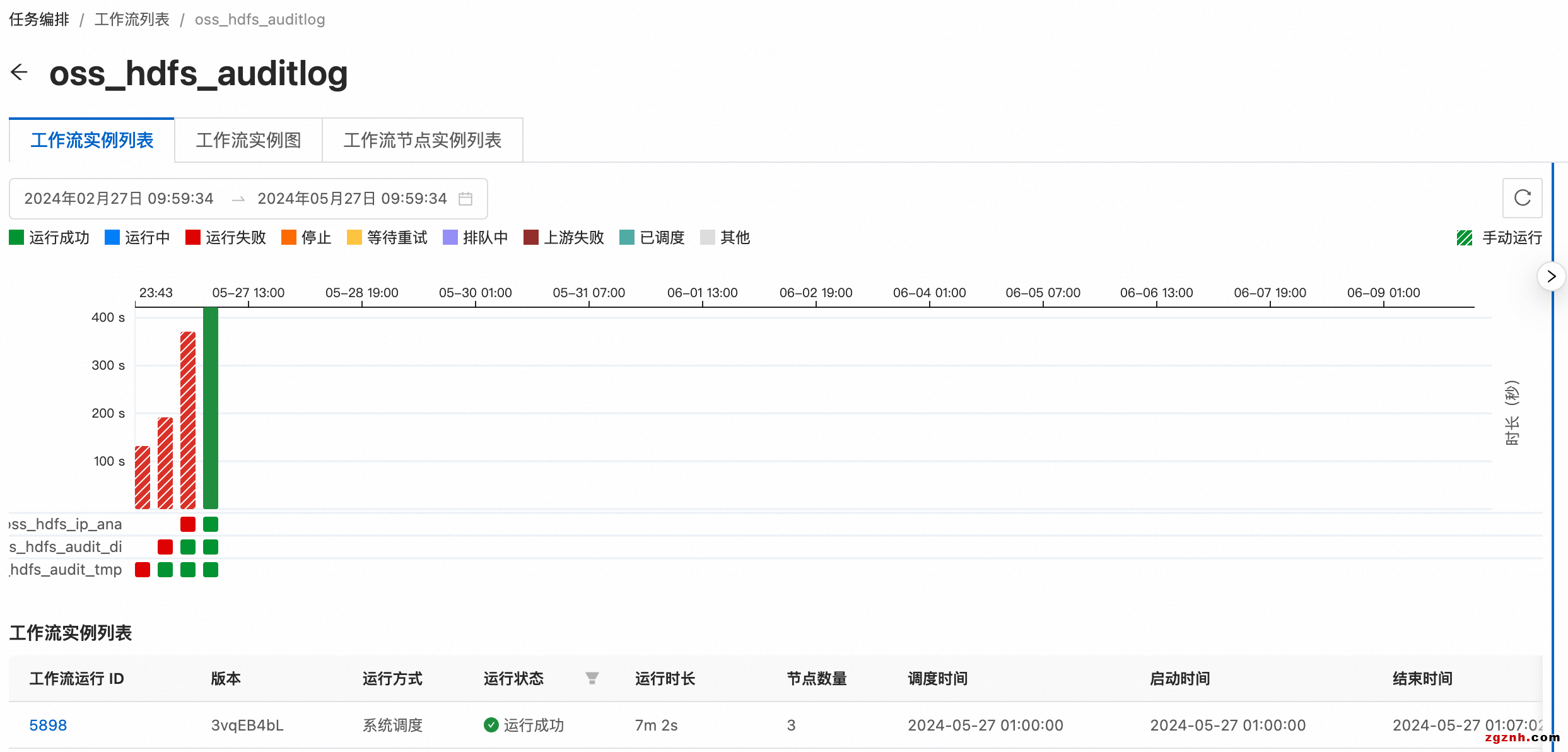Click the red failed square in oss_hdfs_ip_ana row
Viewport: 1568px width, 752px height.
pyautogui.click(x=188, y=524)
